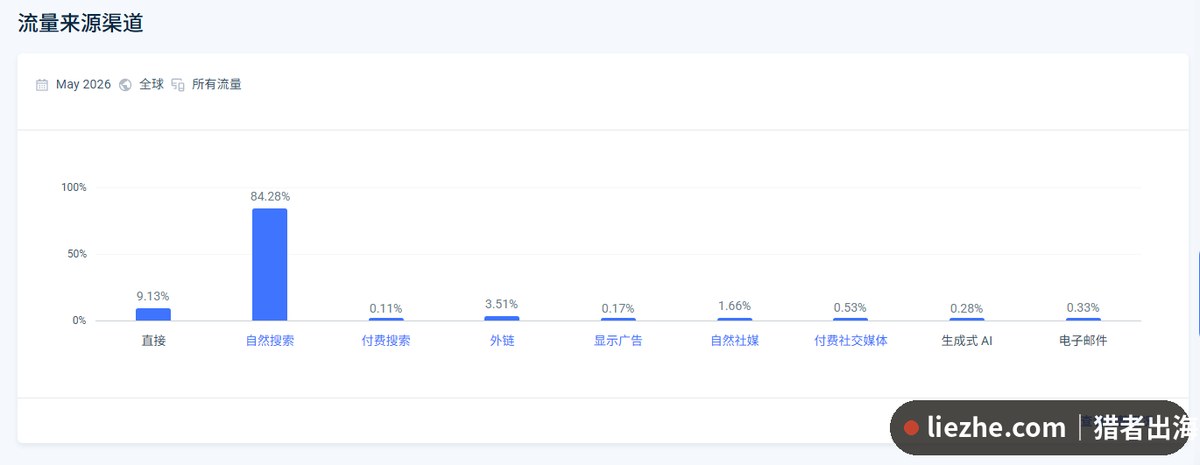1200x465 pixels.
Task: Click the May 2026 date label
Action: [83, 85]
